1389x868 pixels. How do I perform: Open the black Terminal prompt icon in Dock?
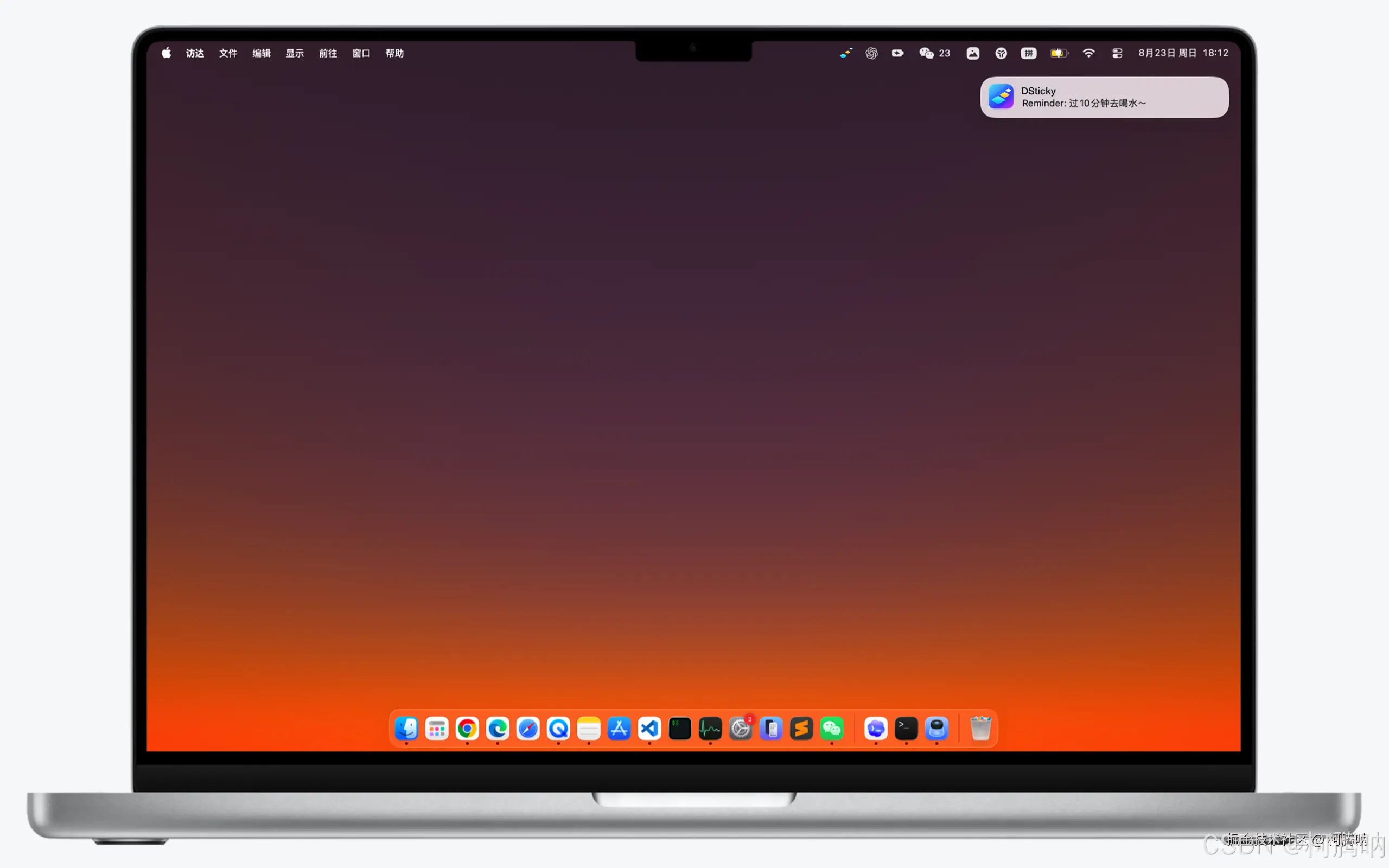[x=906, y=729]
